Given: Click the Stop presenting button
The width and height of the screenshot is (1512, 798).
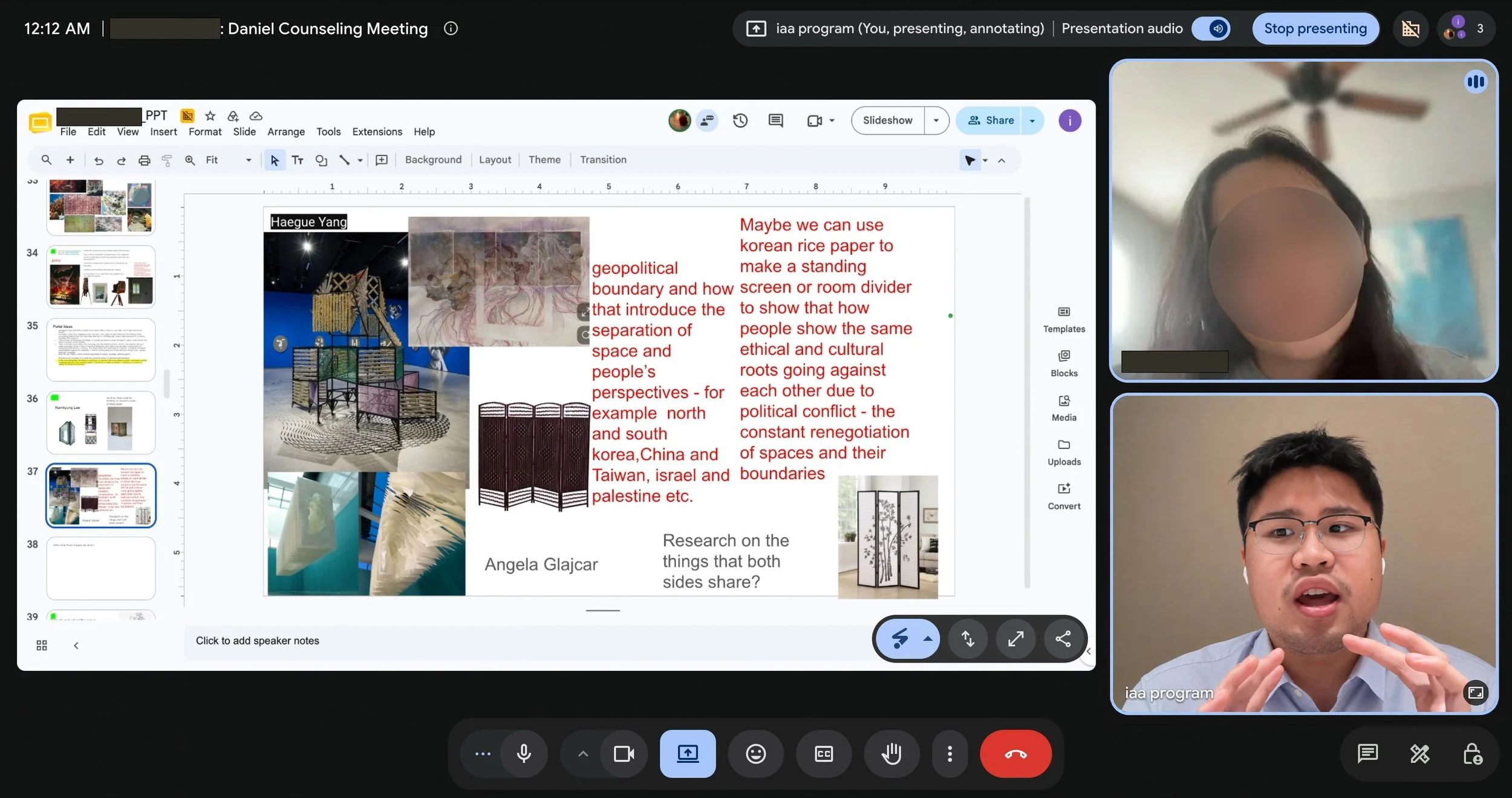Looking at the screenshot, I should [1315, 28].
